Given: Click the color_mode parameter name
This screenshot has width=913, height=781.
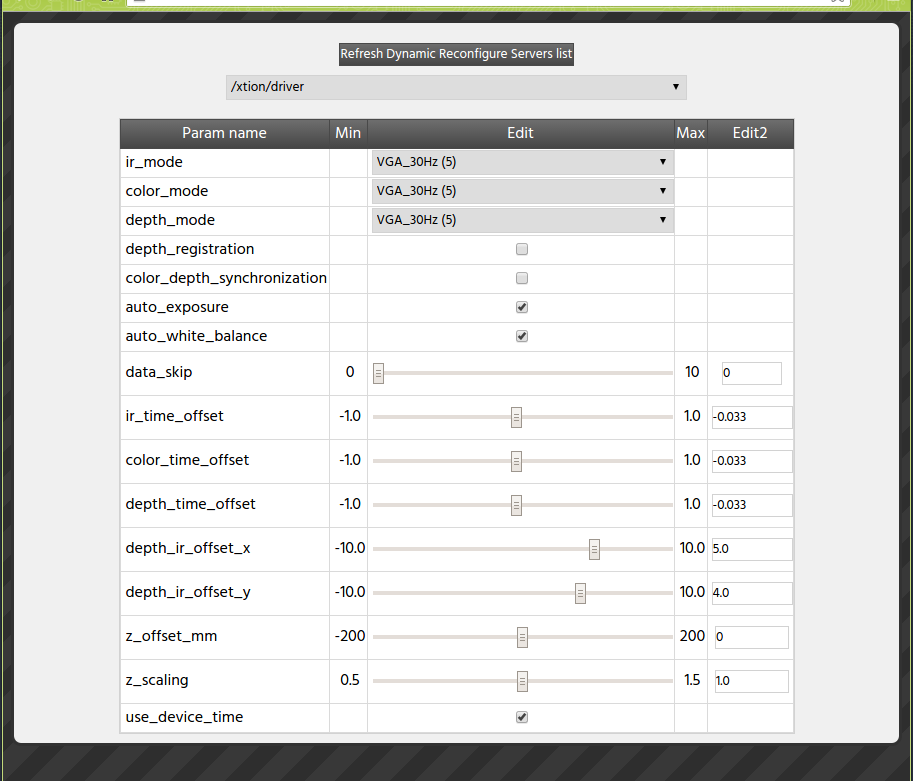Looking at the screenshot, I should click(167, 192).
